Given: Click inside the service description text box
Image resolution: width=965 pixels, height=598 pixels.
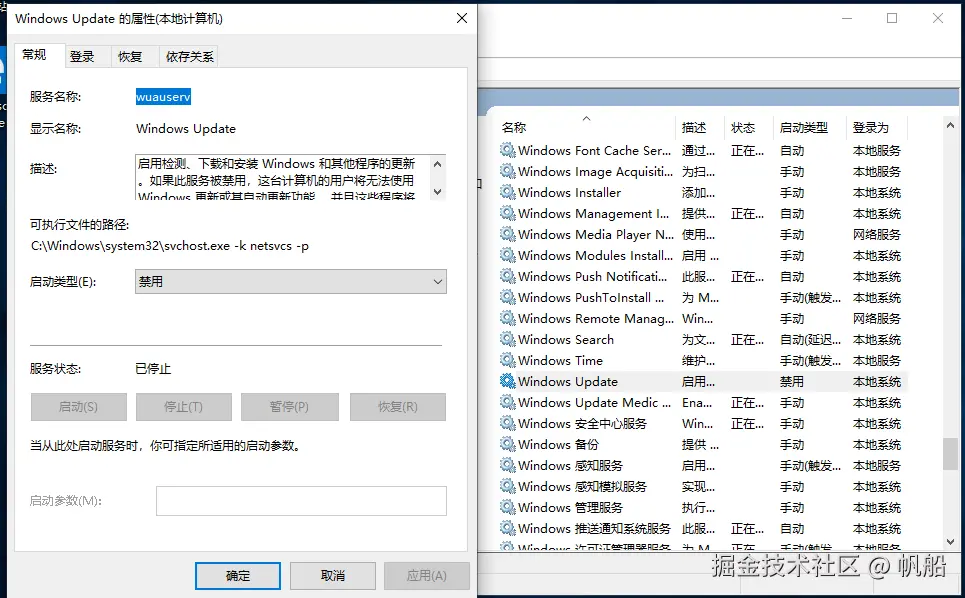Looking at the screenshot, I should pyautogui.click(x=282, y=177).
